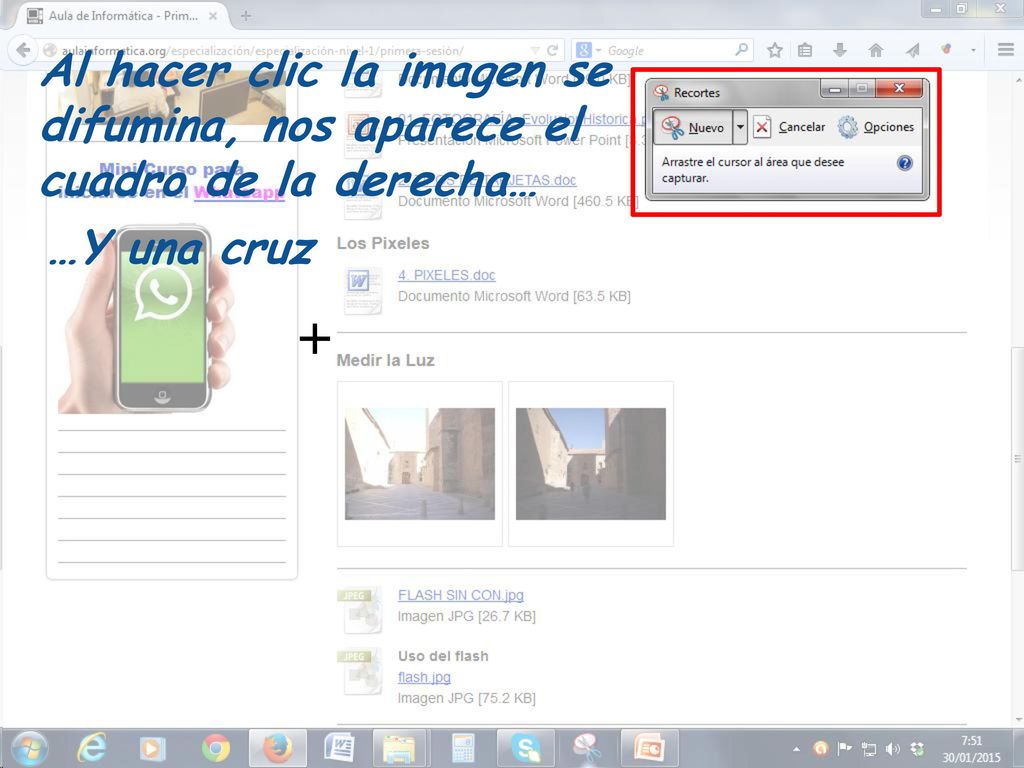The height and width of the screenshot is (768, 1024).
Task: Show hidden tray icons arrow
Action: (x=796, y=749)
